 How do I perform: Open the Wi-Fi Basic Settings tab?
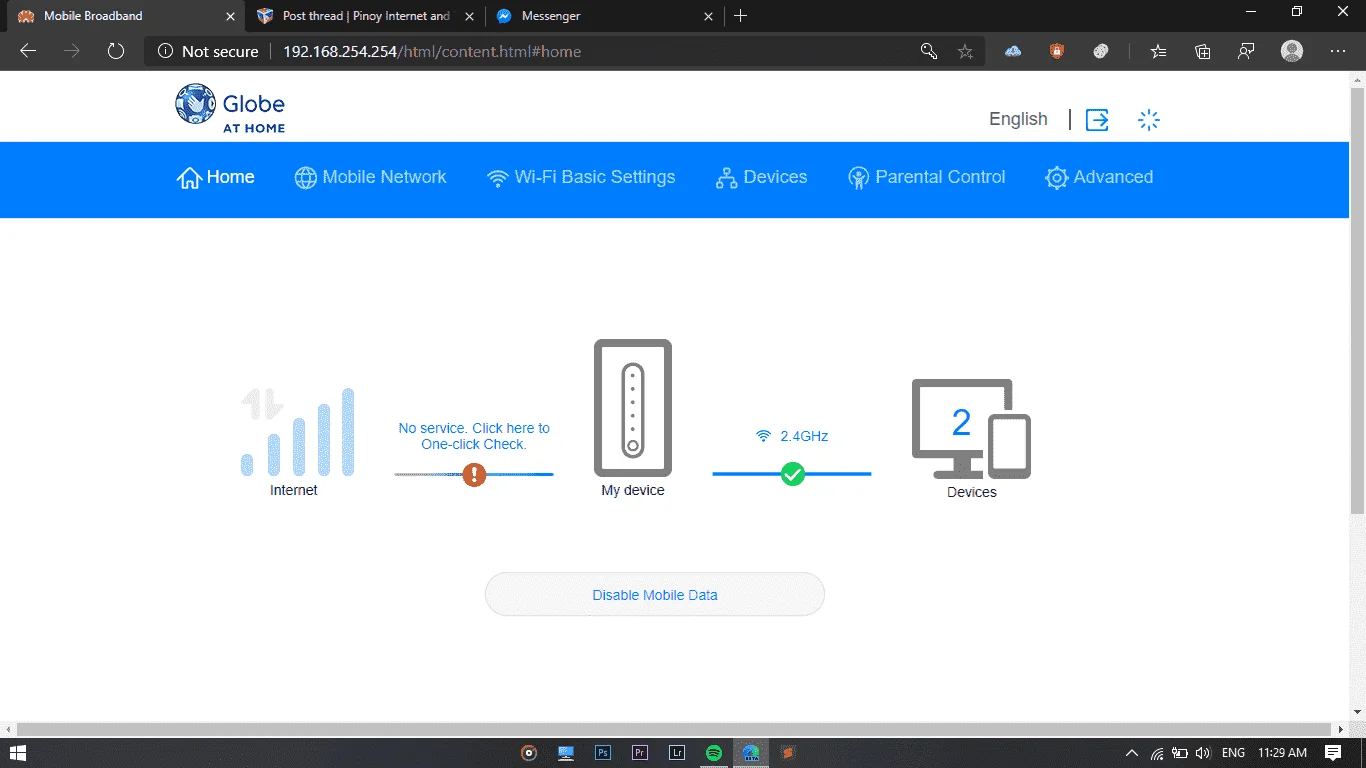click(581, 178)
